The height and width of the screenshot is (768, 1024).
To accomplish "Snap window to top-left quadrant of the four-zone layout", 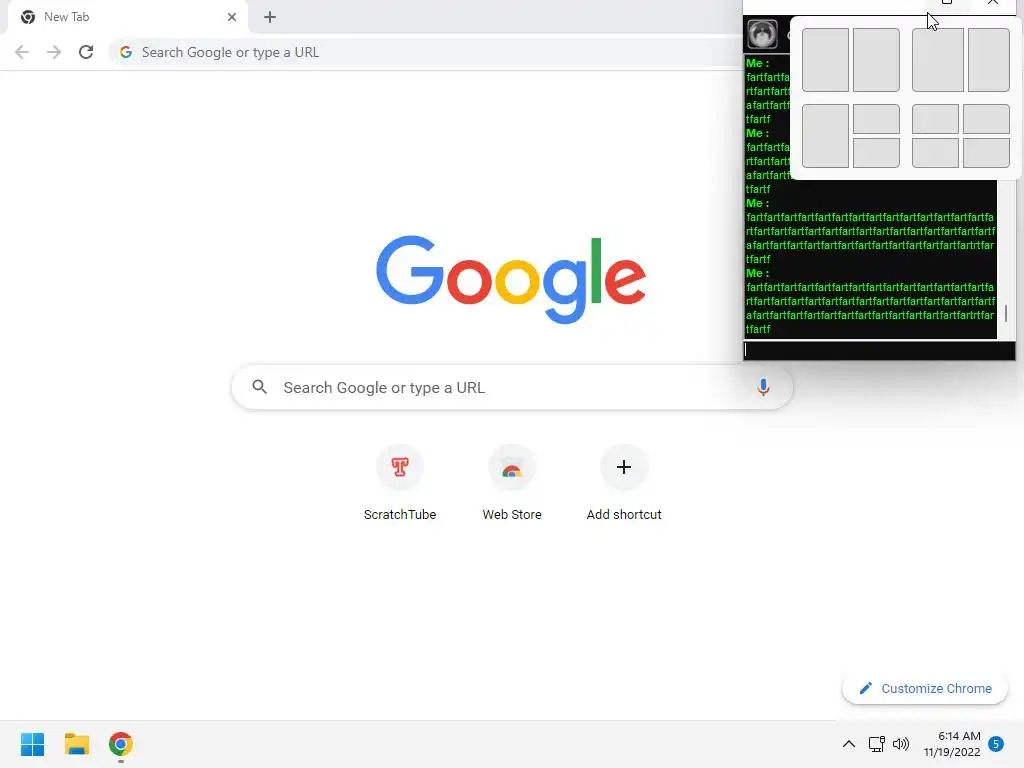I will [935, 120].
